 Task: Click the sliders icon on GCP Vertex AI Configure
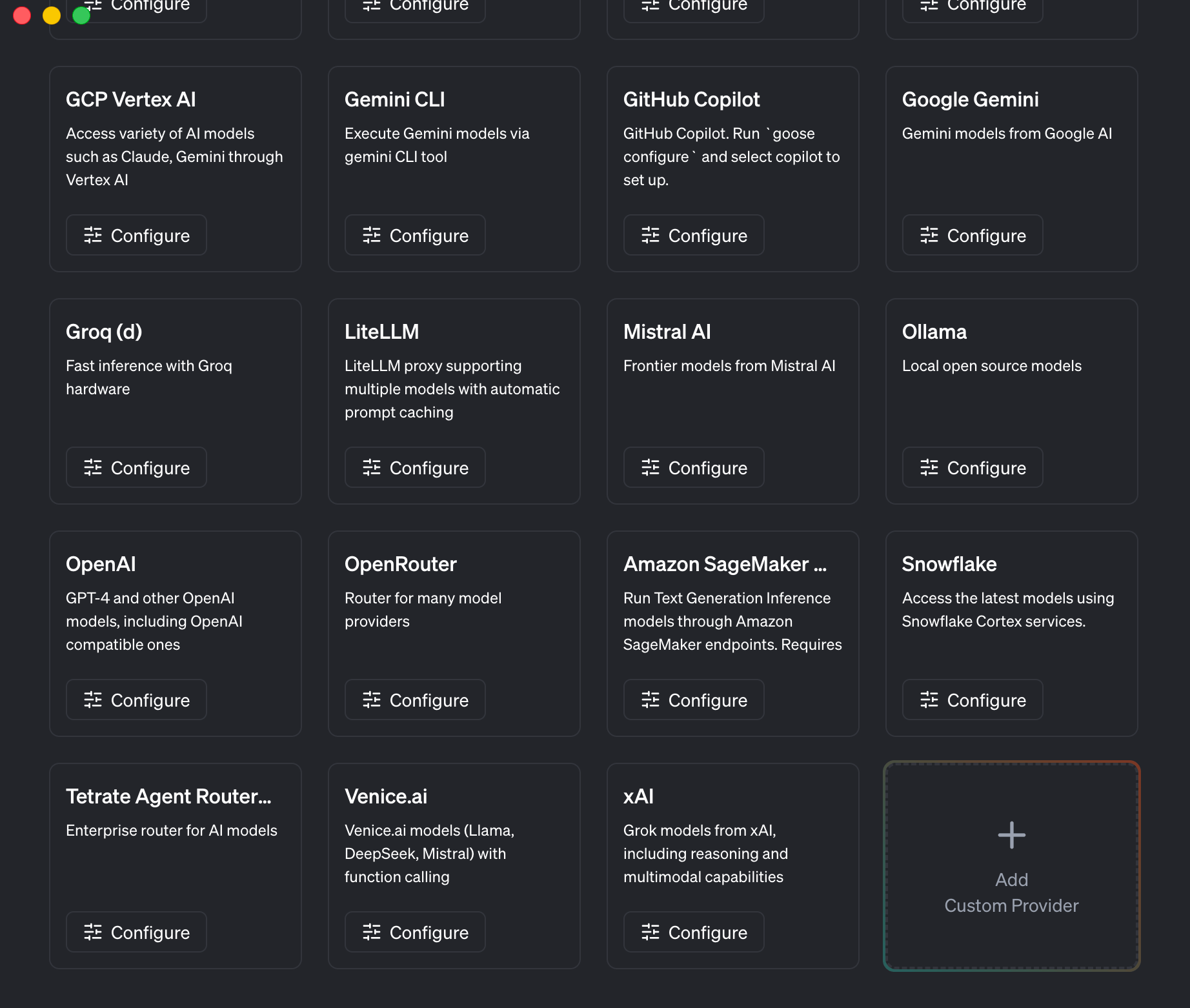tap(92, 235)
